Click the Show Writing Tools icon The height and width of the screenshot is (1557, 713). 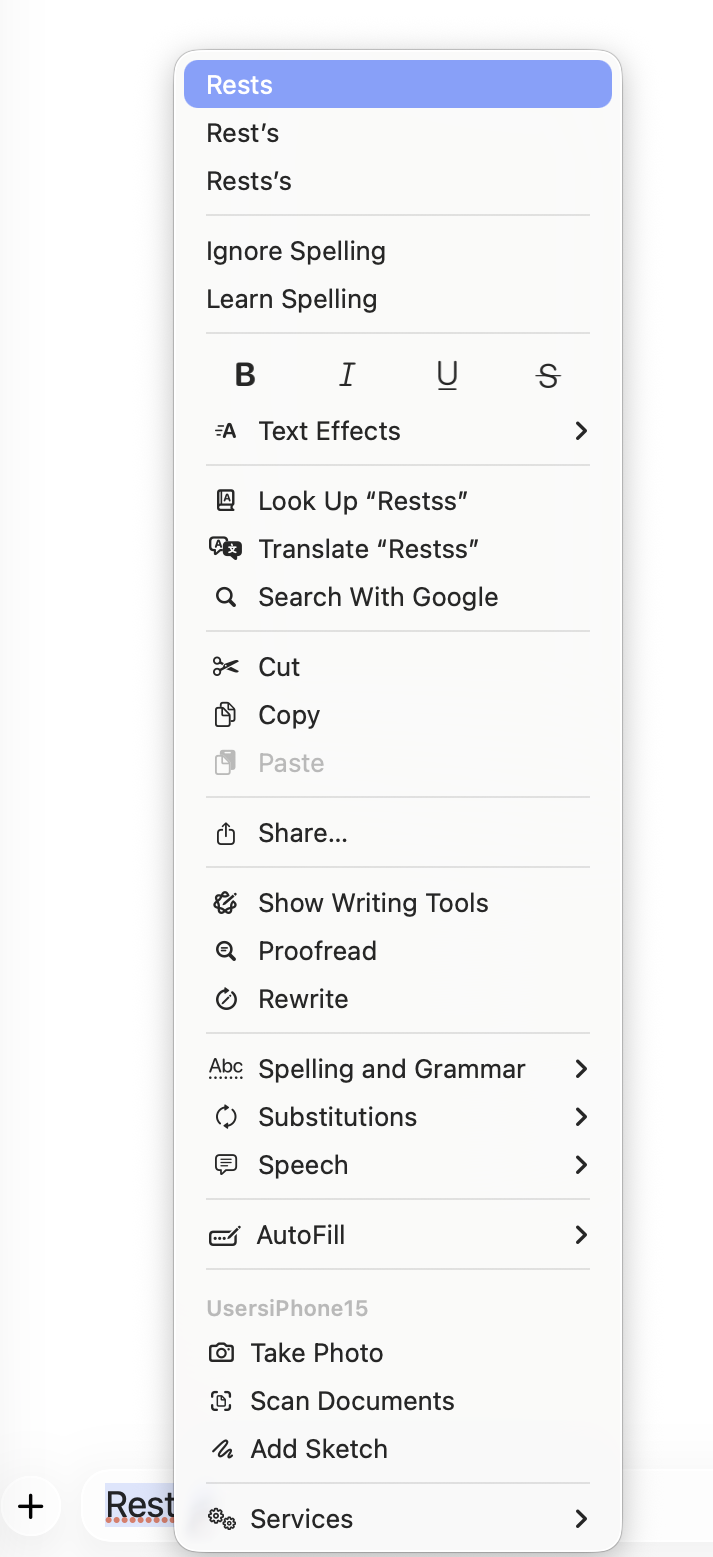click(226, 903)
